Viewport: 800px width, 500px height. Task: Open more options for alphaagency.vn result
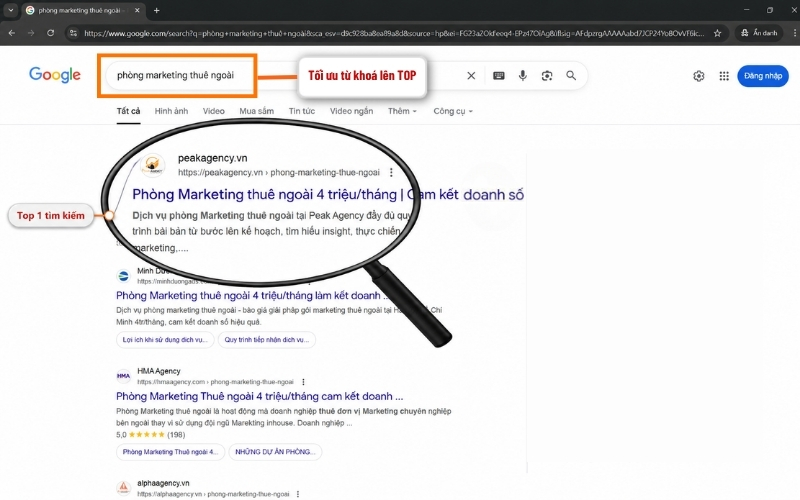pos(298,494)
